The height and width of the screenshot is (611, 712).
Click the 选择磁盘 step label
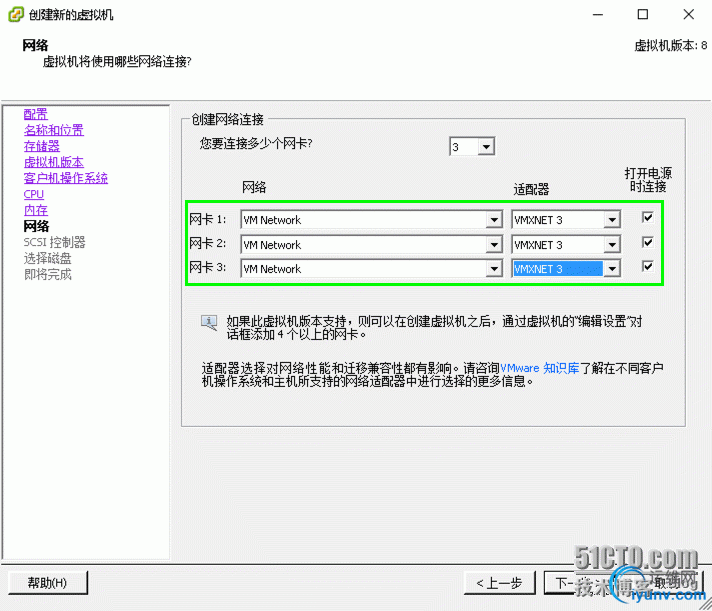(x=48, y=258)
